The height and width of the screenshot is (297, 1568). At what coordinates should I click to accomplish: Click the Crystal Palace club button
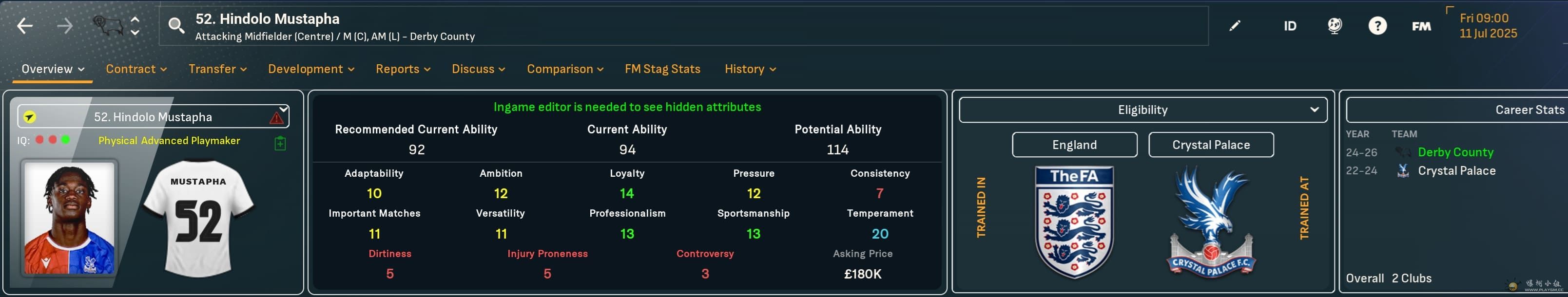pos(1211,145)
